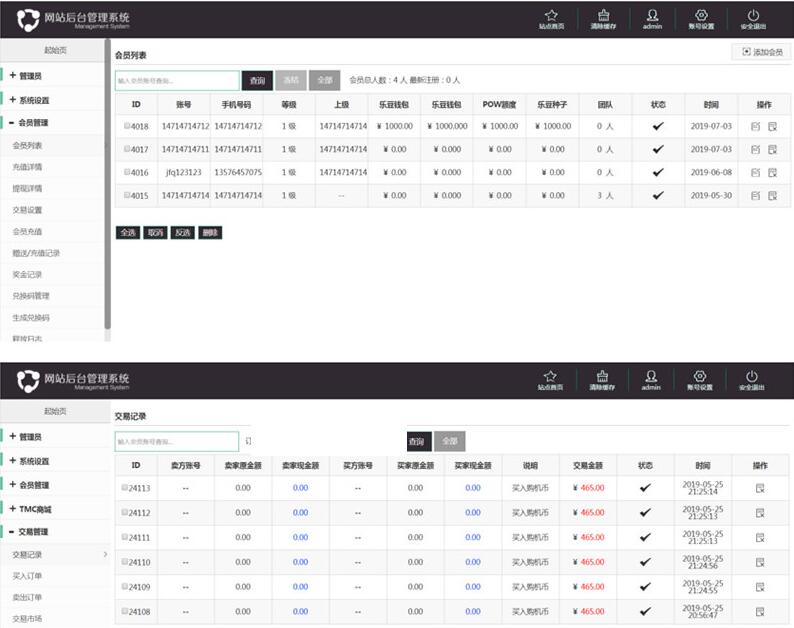Screen dimensions: 794x628
Task: Click the admin user icon in the top header
Action: (652, 15)
